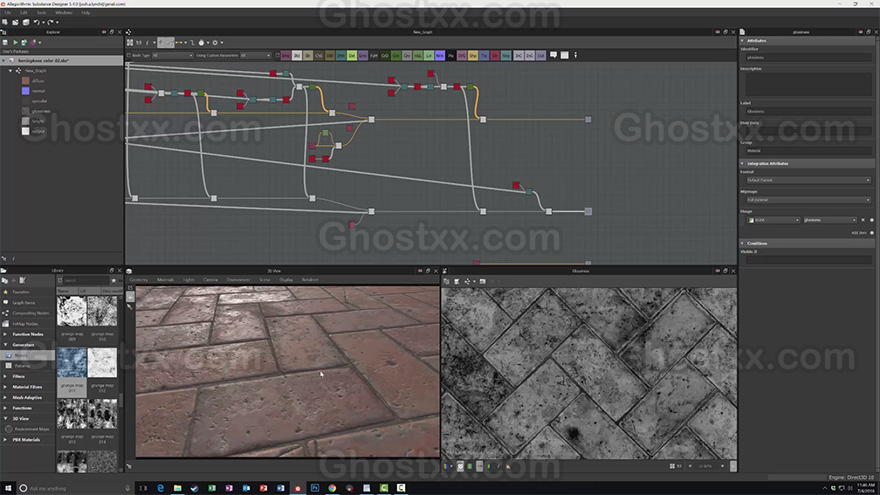Click the Blend node button in graph toolbar
This screenshot has width=880, height=495.
pos(297,56)
